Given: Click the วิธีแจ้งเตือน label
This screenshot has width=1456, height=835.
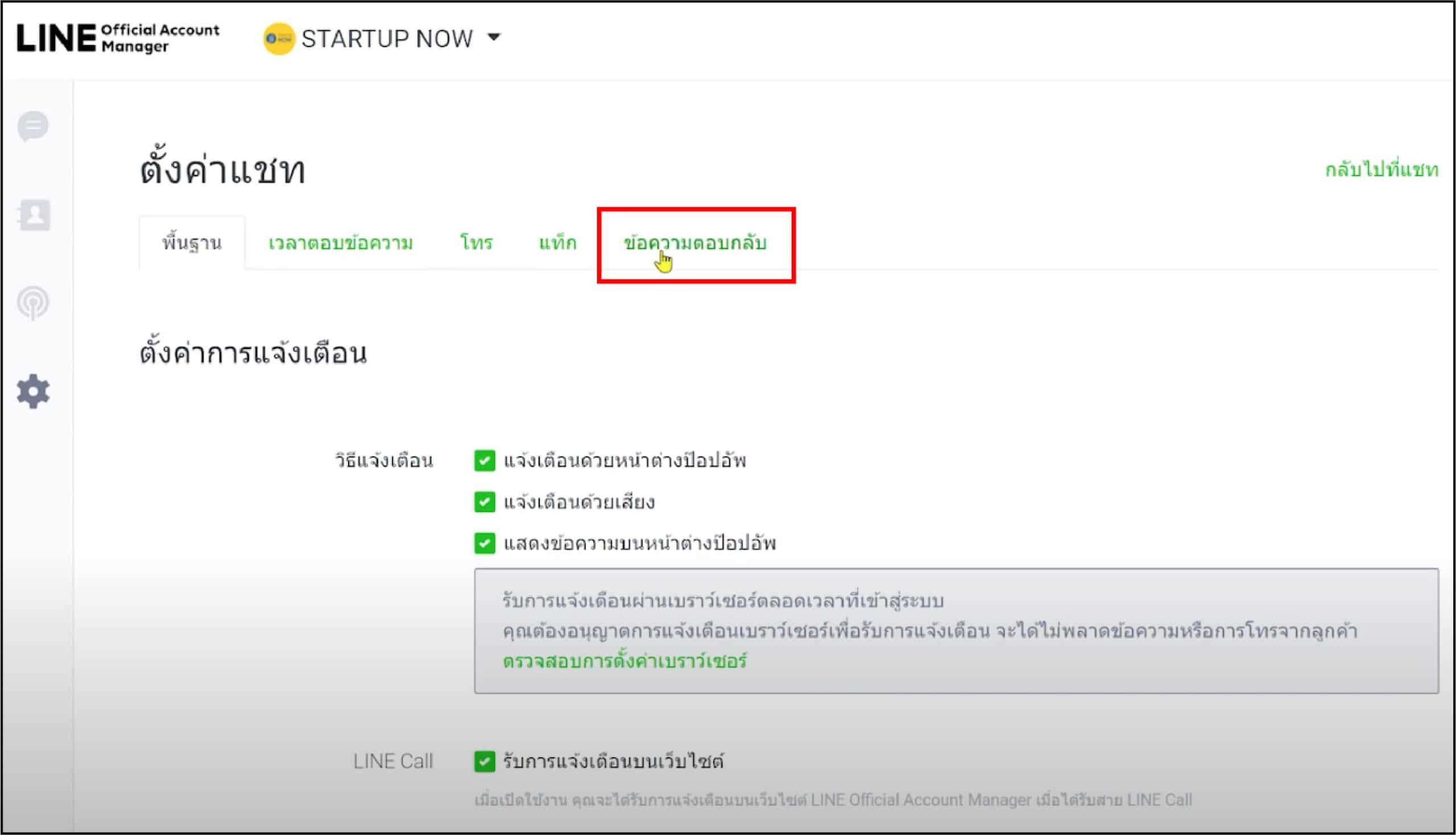Looking at the screenshot, I should [x=384, y=460].
